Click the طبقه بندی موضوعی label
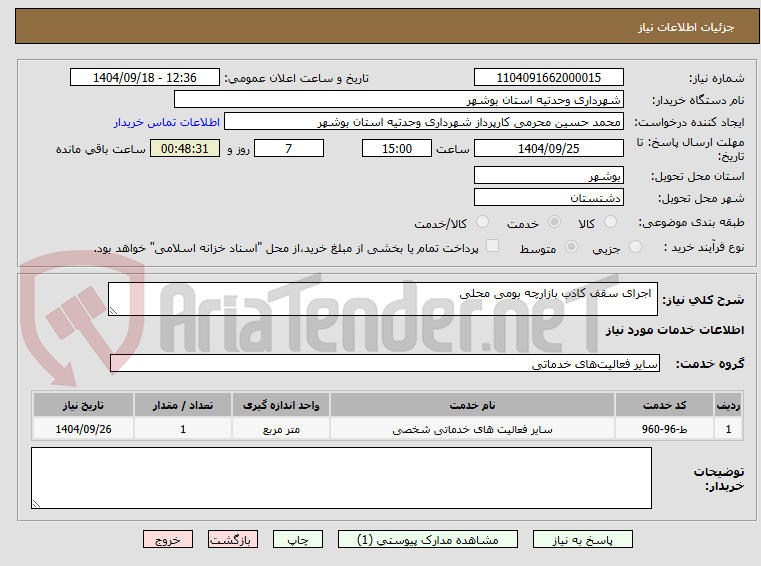 pos(691,222)
